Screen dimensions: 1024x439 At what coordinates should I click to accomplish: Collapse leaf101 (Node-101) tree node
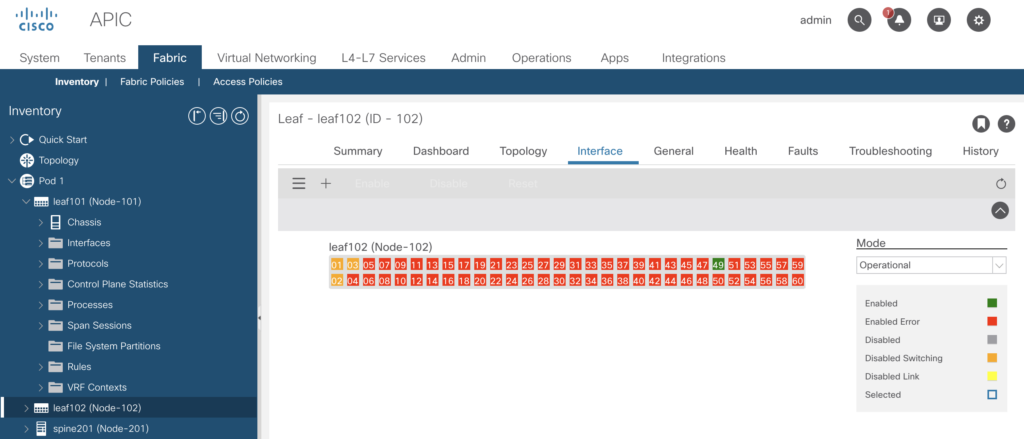(x=26, y=202)
